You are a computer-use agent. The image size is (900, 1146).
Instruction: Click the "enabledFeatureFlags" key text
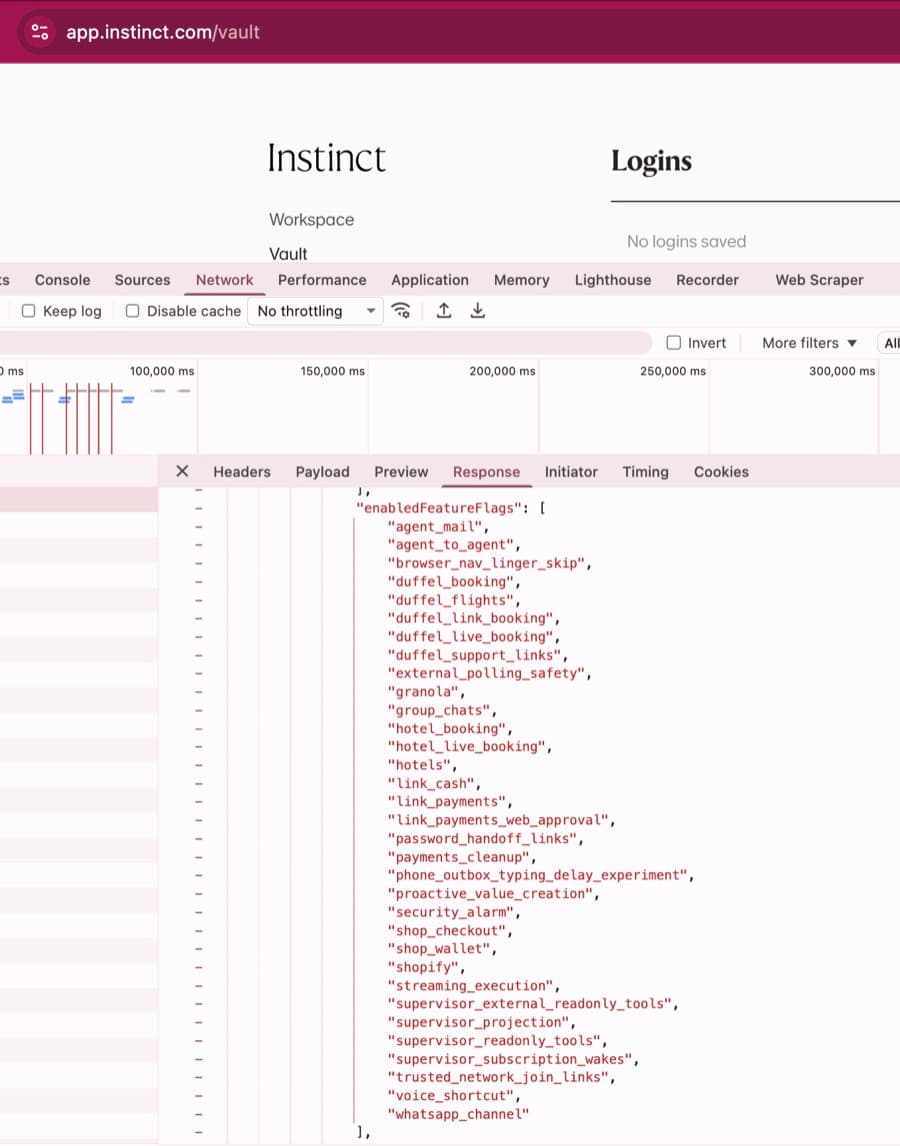(x=439, y=508)
